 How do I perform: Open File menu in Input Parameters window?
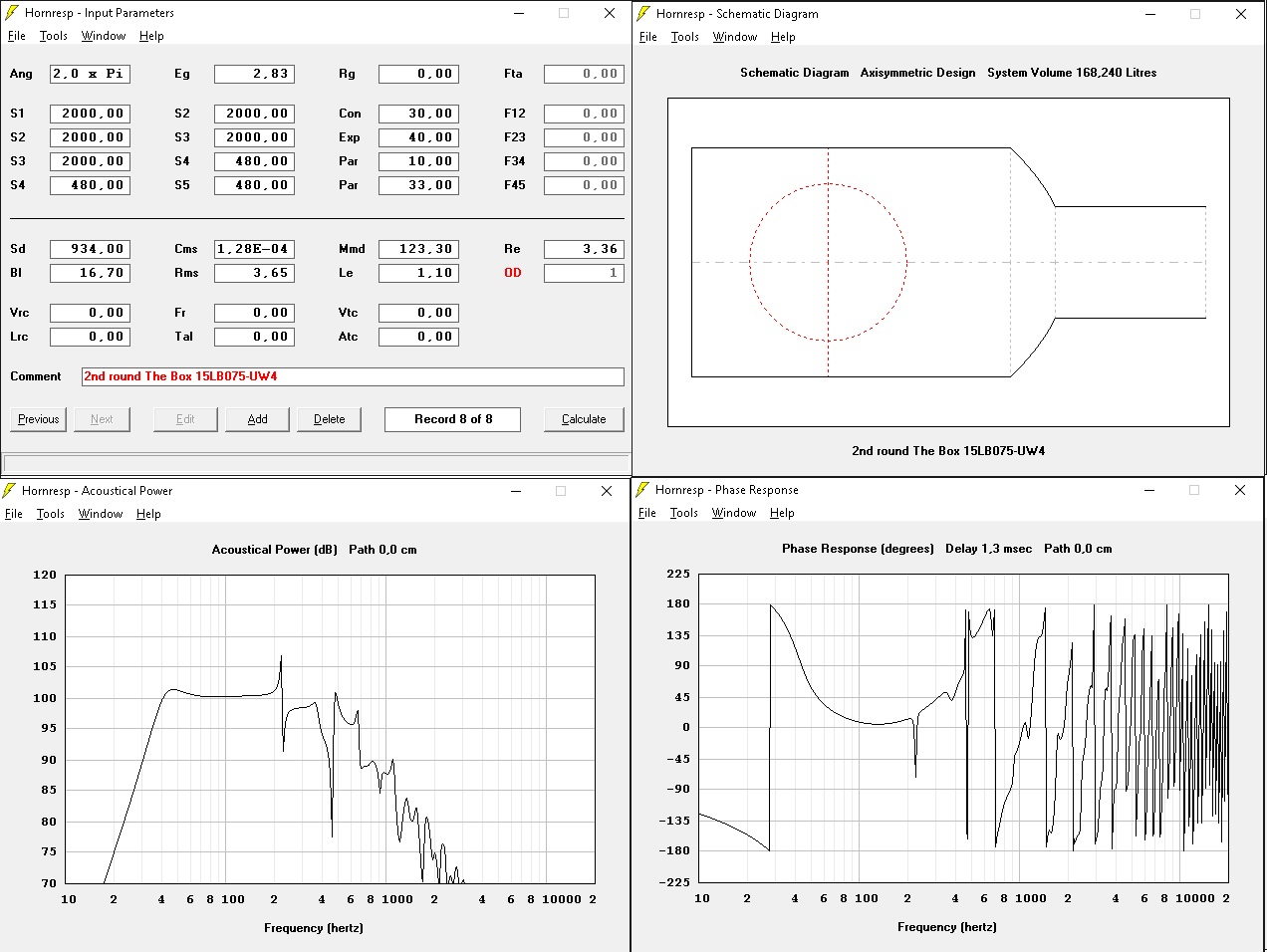click(x=17, y=36)
